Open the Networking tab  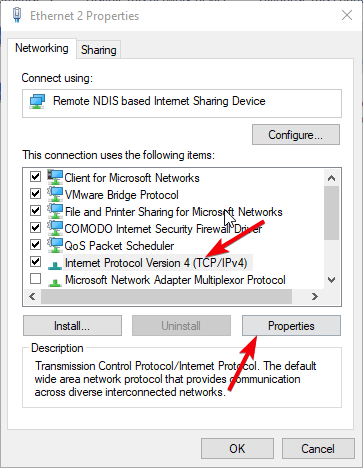(x=42, y=48)
